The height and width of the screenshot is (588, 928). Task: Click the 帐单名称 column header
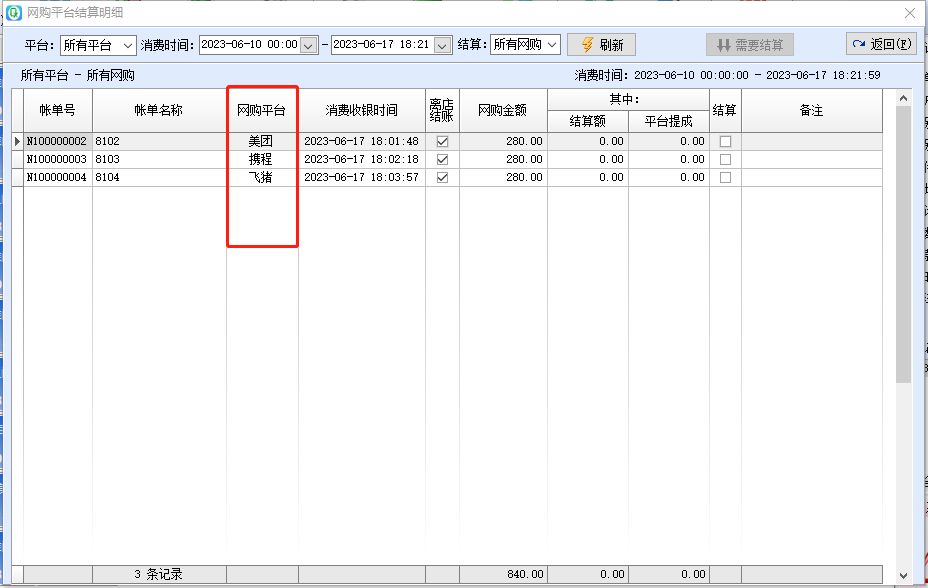[159, 110]
